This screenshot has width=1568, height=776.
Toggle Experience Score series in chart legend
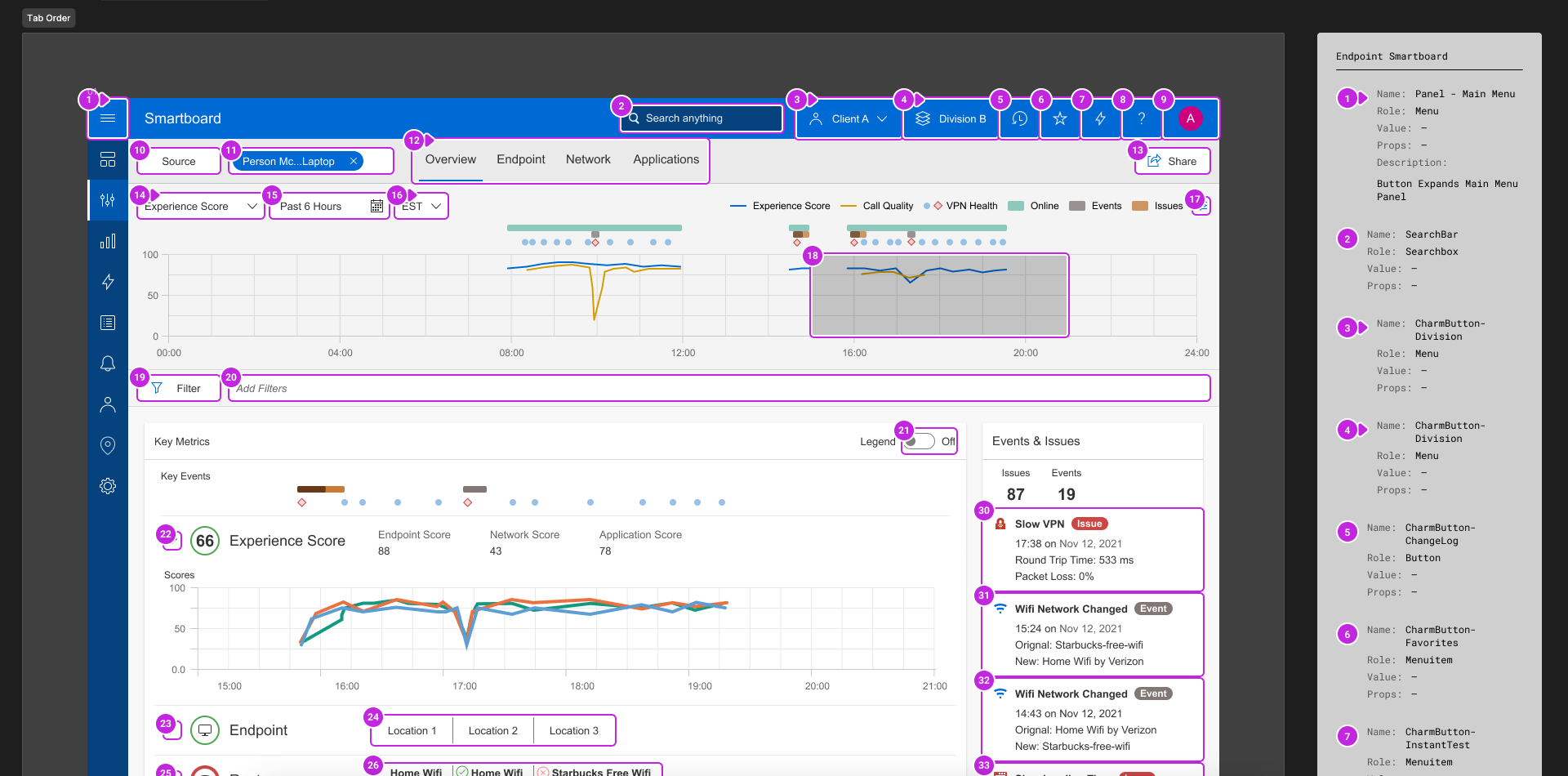tap(779, 206)
